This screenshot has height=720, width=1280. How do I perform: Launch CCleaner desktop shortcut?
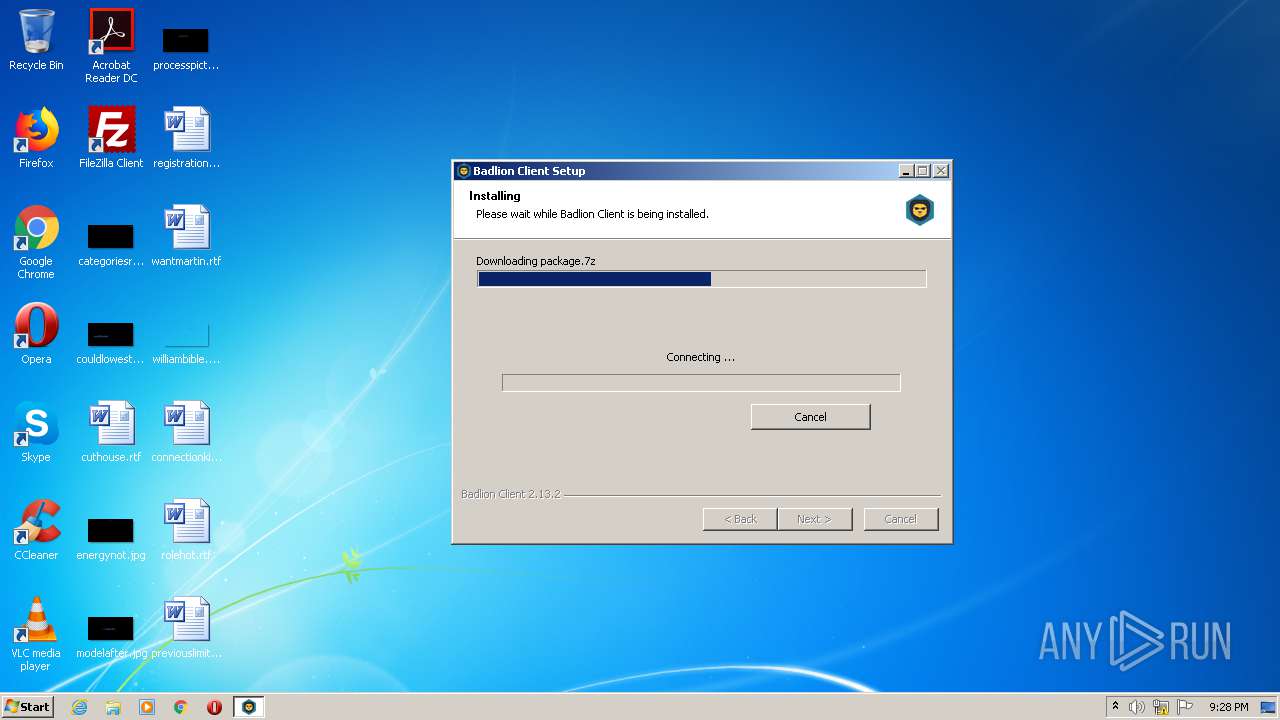tap(36, 530)
